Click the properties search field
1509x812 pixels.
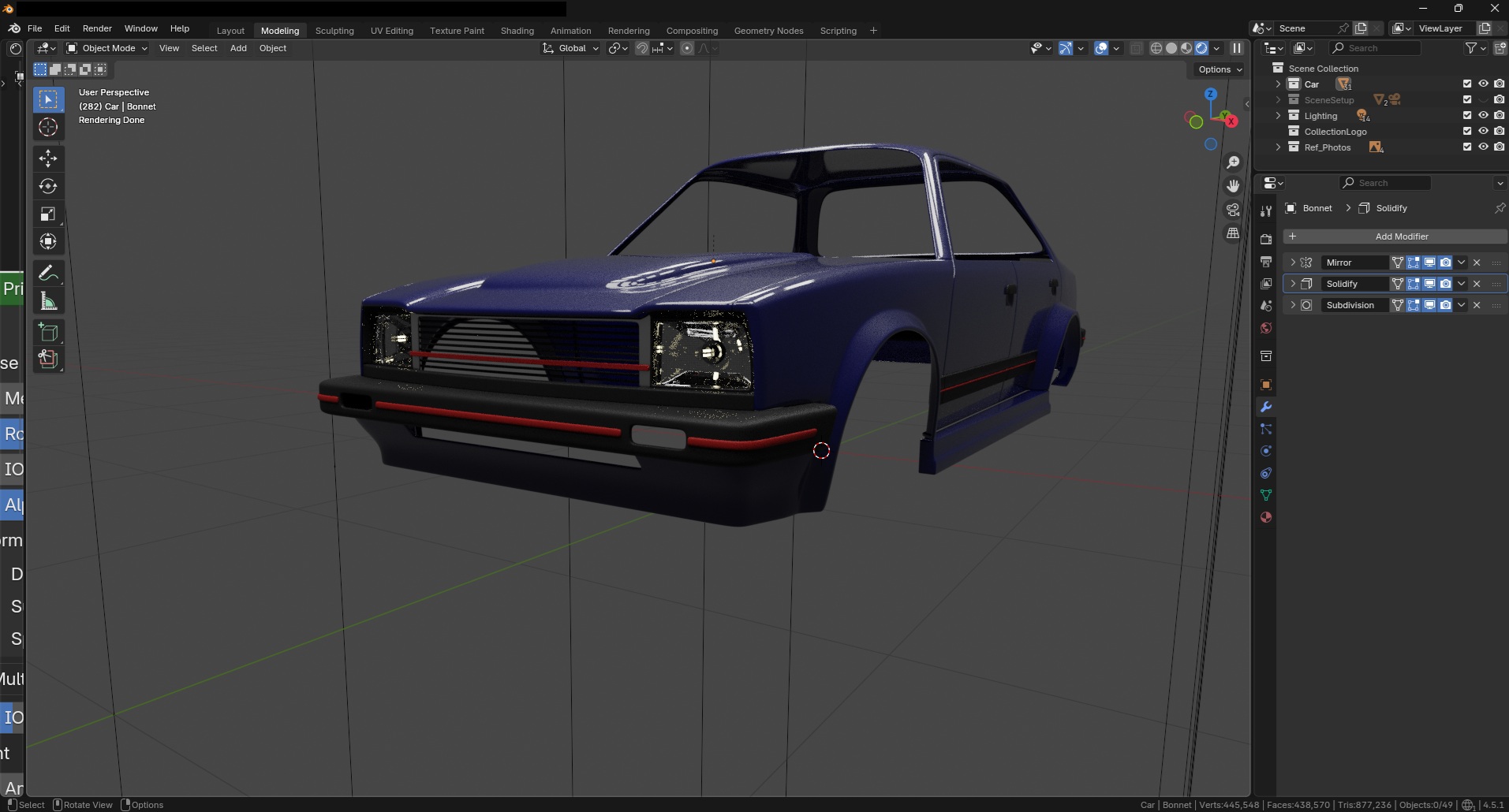tap(1384, 183)
